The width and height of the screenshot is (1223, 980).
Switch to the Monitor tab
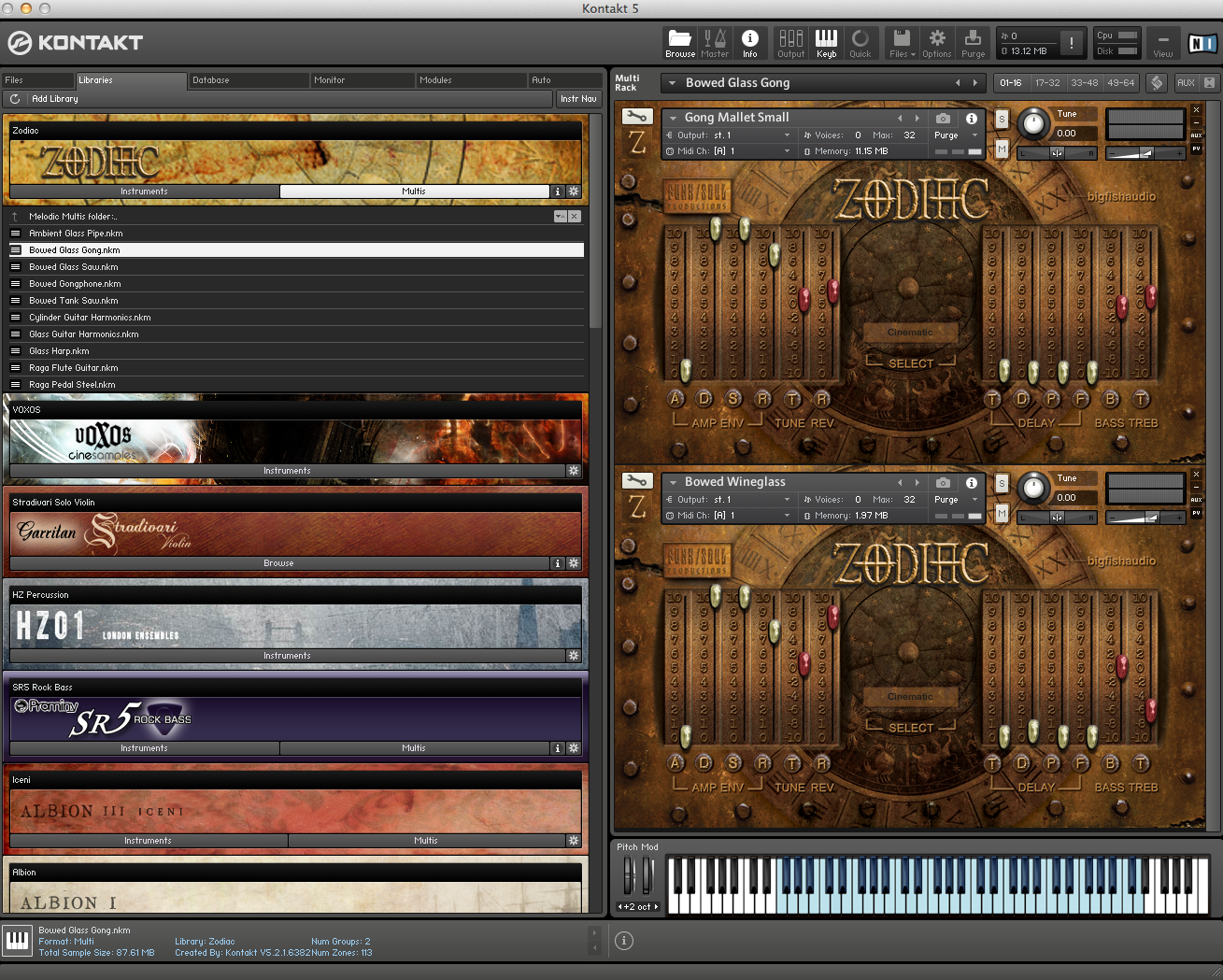pyautogui.click(x=362, y=80)
